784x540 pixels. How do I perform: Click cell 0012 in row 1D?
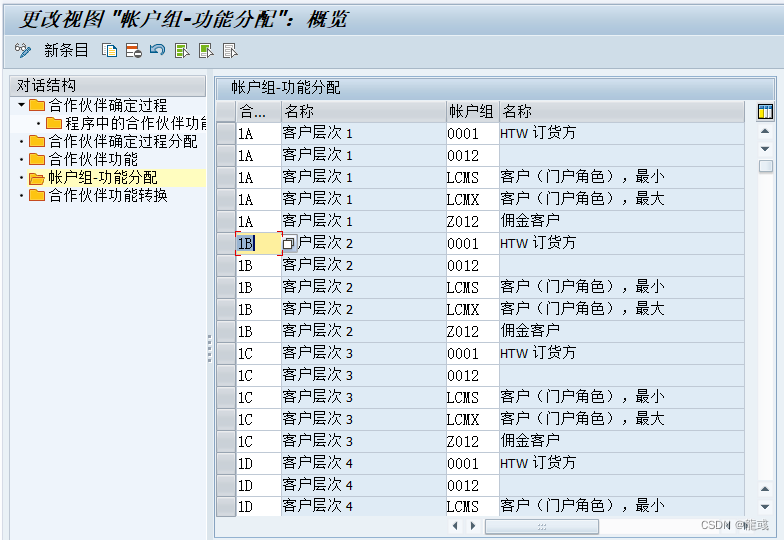pyautogui.click(x=472, y=486)
